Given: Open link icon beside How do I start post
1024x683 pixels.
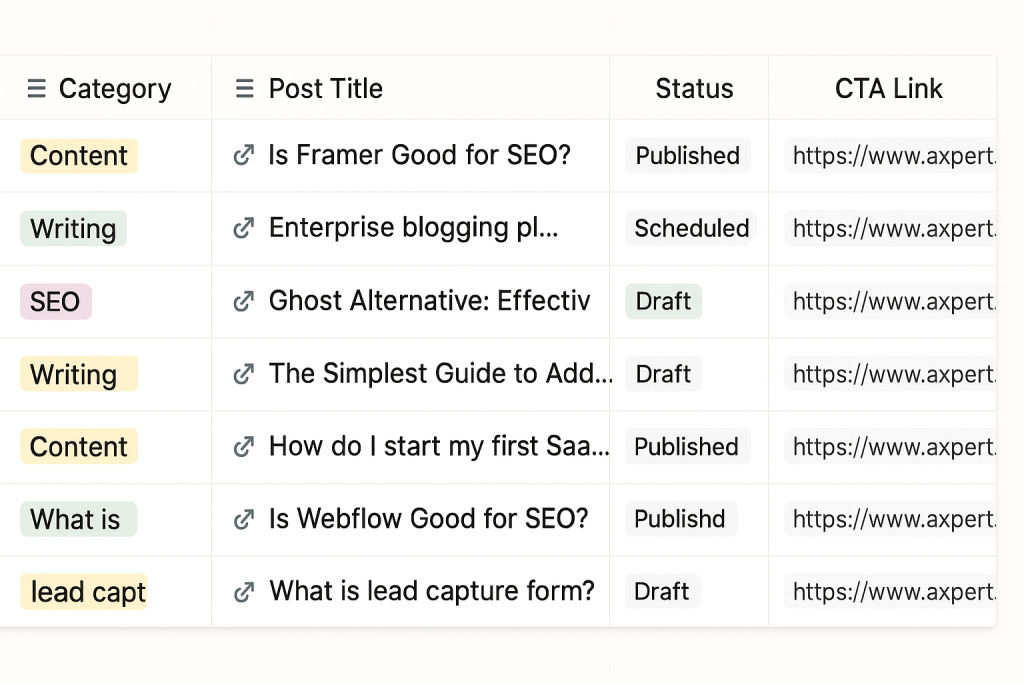Looking at the screenshot, I should [244, 447].
